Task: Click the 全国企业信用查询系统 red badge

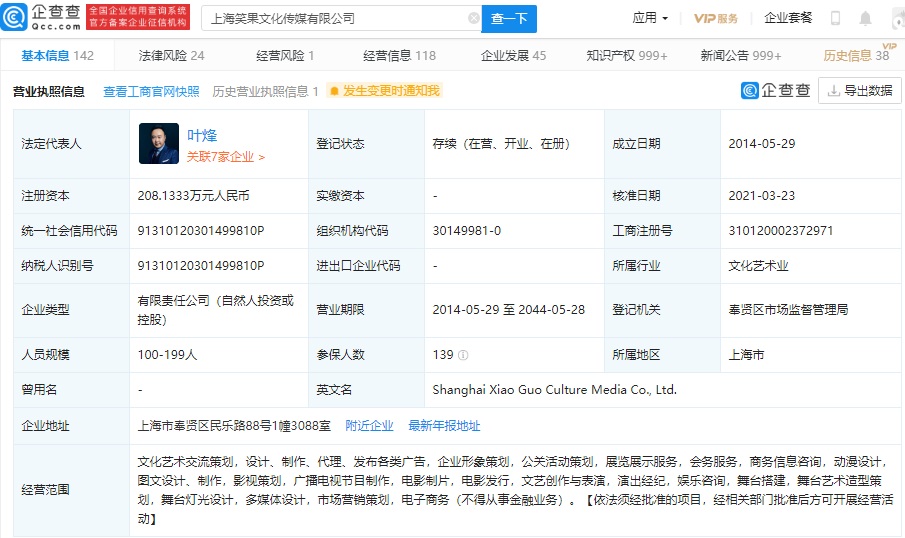Action: click(x=137, y=17)
